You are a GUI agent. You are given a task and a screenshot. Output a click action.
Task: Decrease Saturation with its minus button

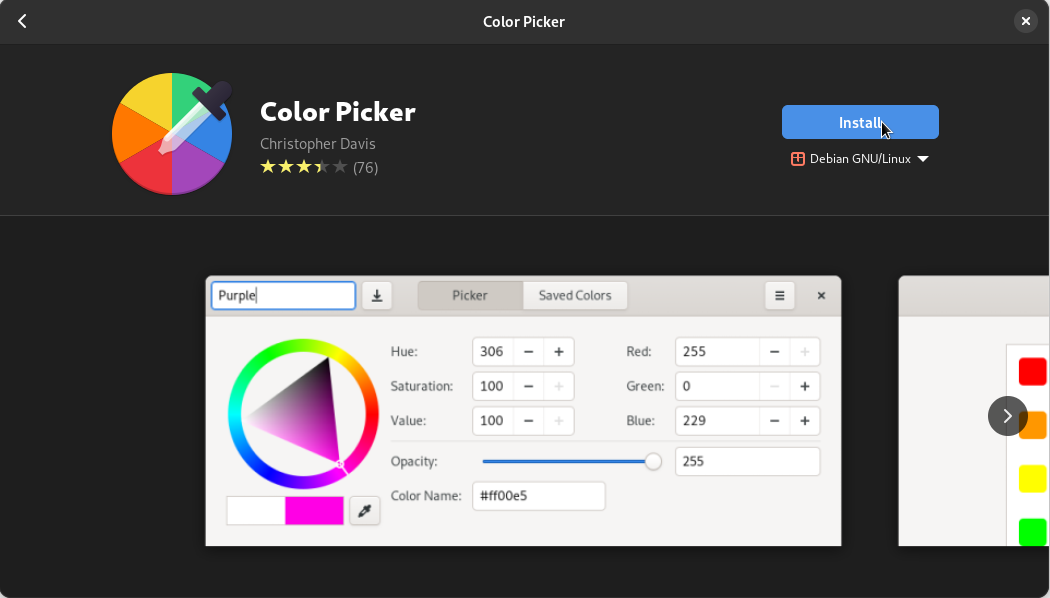(x=528, y=386)
